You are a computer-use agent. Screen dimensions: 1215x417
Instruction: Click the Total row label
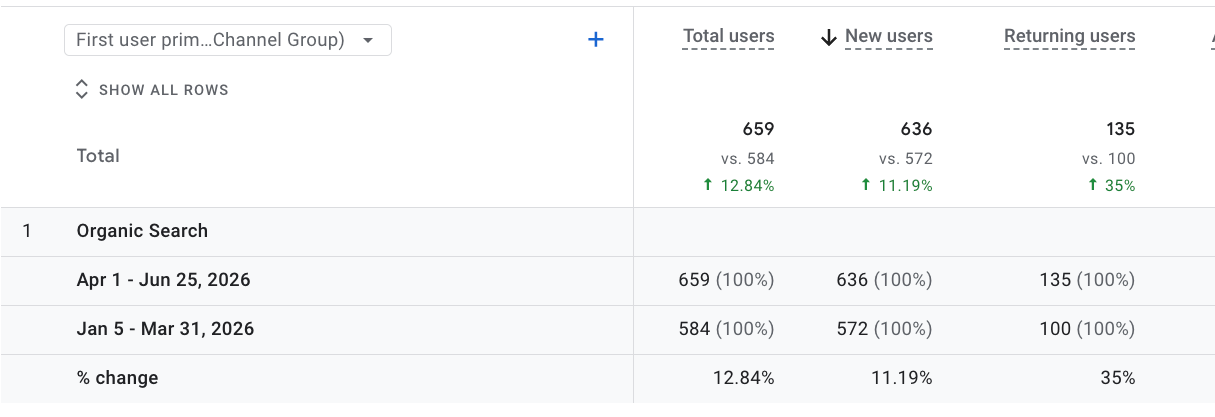98,156
